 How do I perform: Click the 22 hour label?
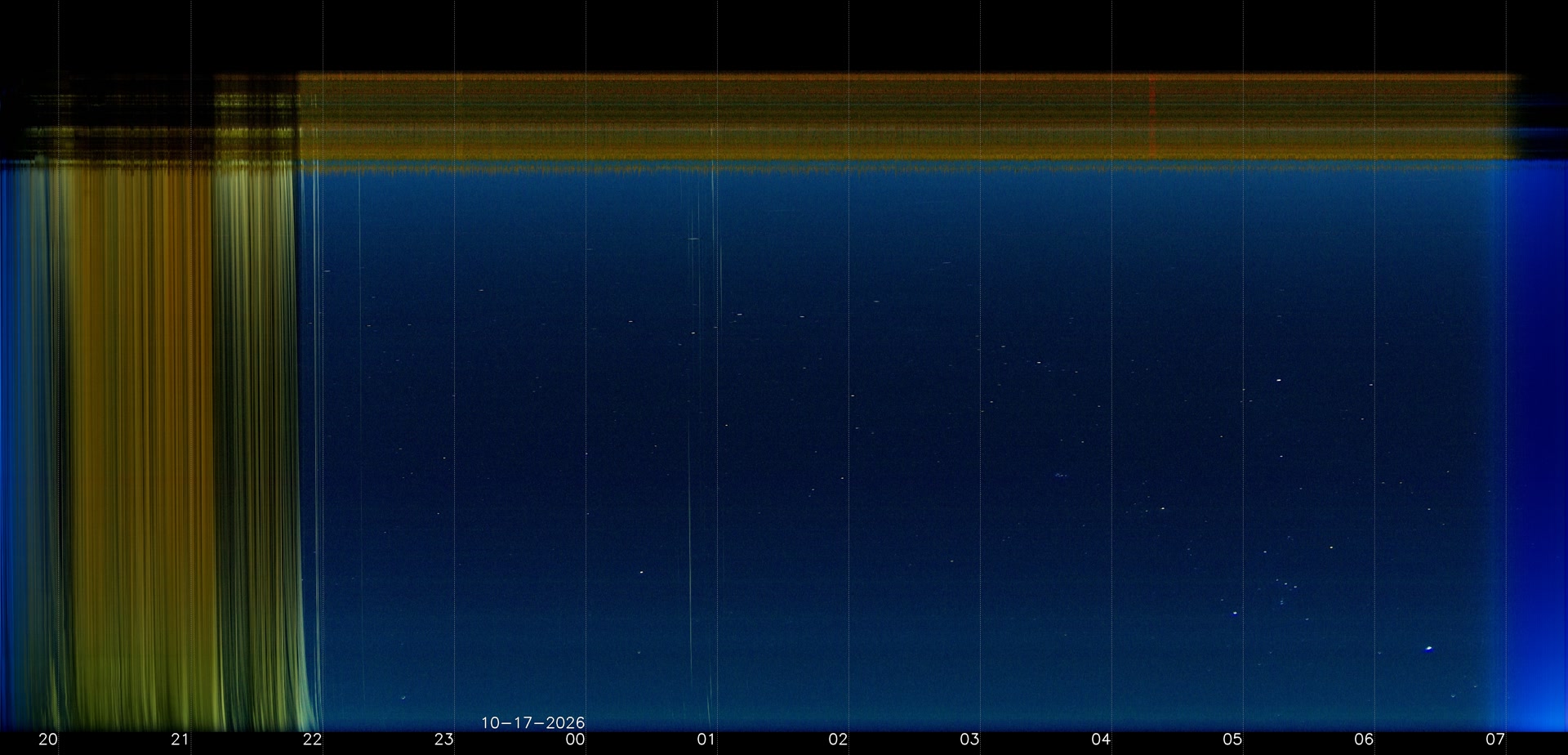[312, 739]
